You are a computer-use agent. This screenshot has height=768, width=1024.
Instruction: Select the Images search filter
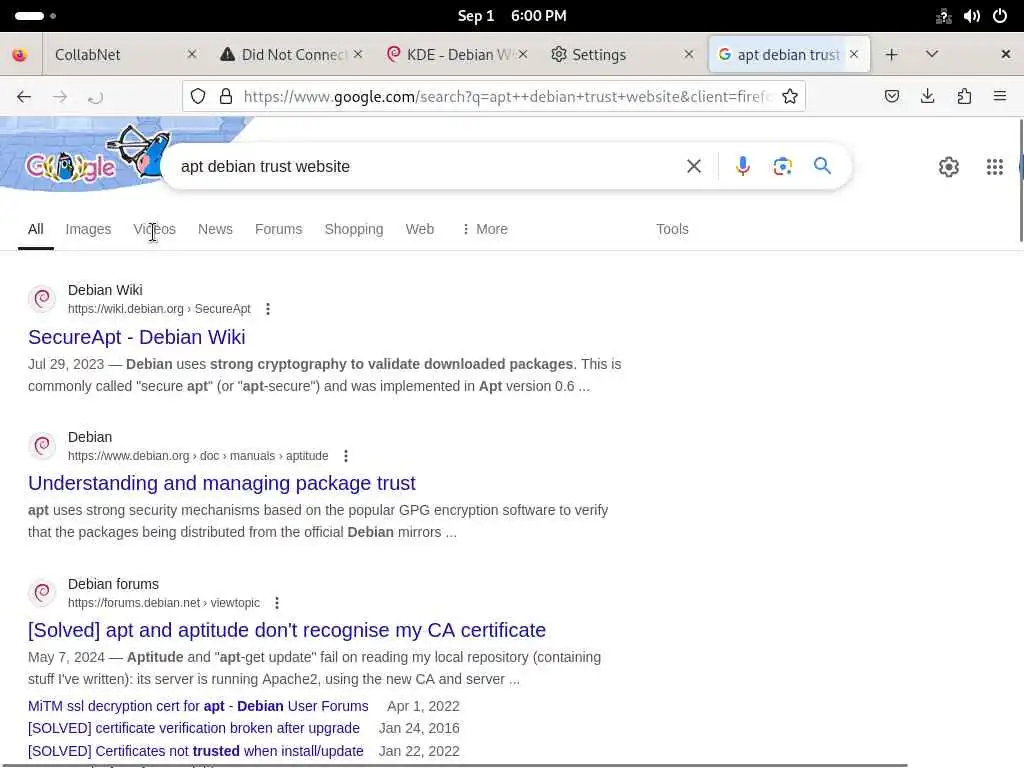(x=88, y=229)
